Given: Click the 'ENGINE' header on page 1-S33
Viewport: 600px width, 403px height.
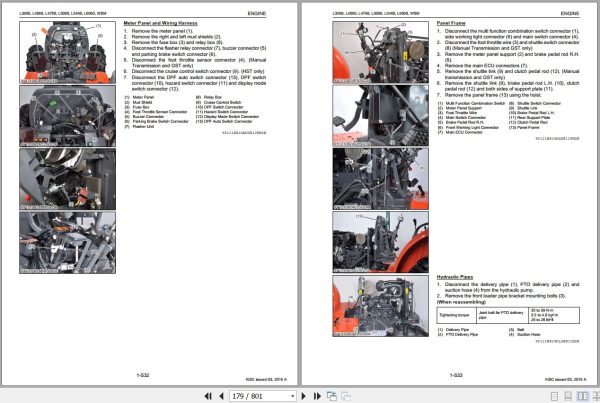Looking at the screenshot, I should pos(570,13).
